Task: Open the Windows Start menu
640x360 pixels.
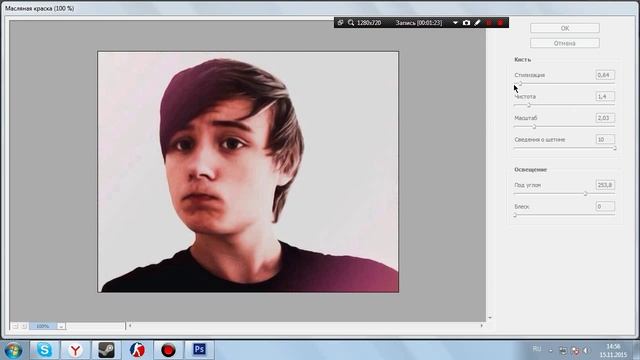Action: click(x=13, y=350)
